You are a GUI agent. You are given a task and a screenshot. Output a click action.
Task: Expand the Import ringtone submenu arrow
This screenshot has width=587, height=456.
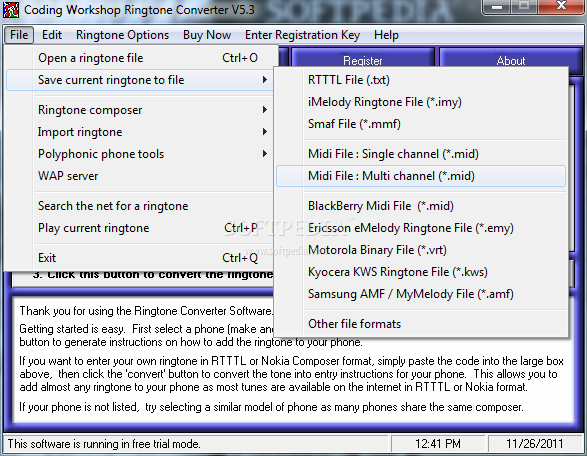pos(265,132)
